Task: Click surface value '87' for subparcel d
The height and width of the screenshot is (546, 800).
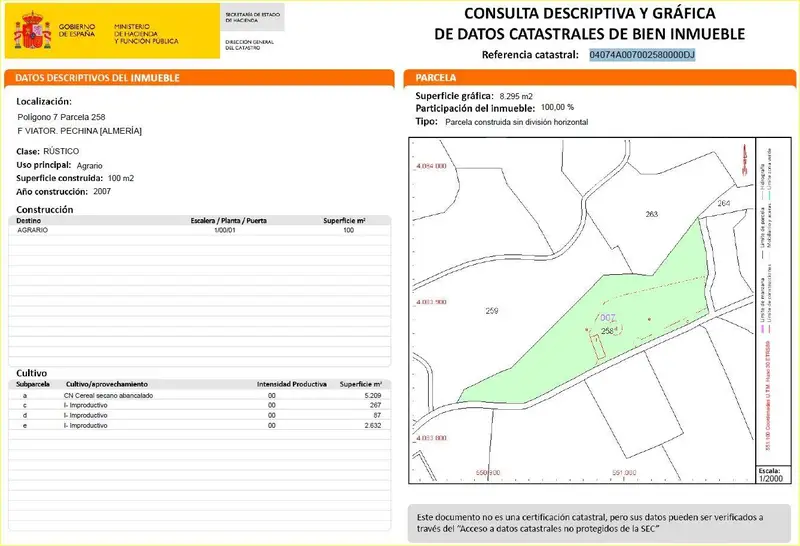Action: tap(377, 415)
